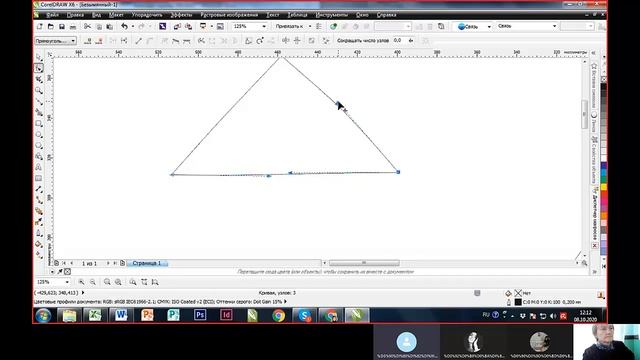
Task: Open Google Chrome from the taskbar
Action: (x=278, y=316)
